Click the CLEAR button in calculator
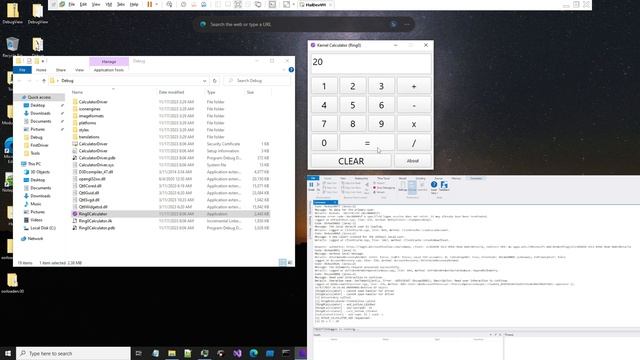The image size is (640, 360). click(351, 161)
